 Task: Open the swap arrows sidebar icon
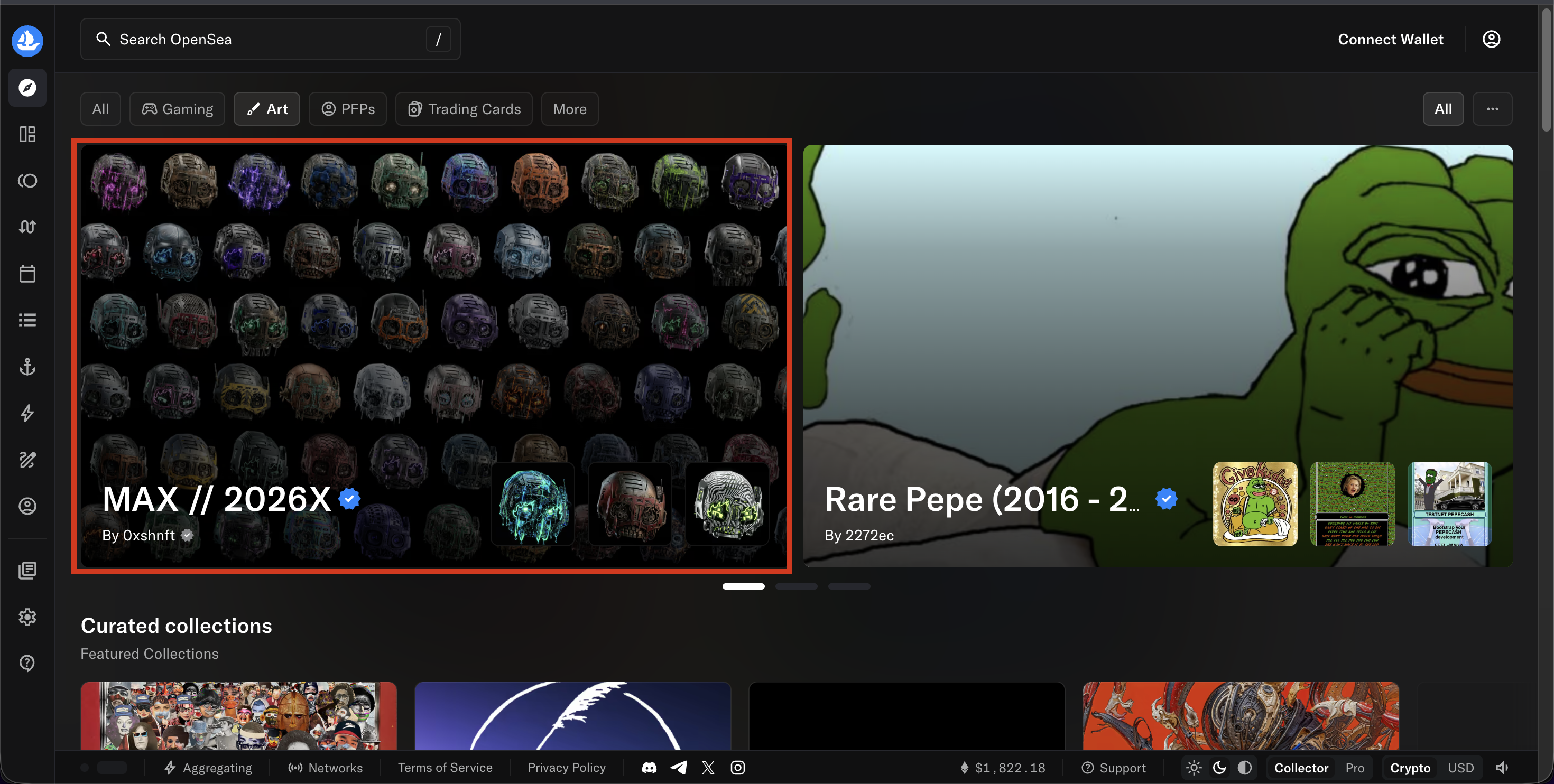tap(27, 227)
